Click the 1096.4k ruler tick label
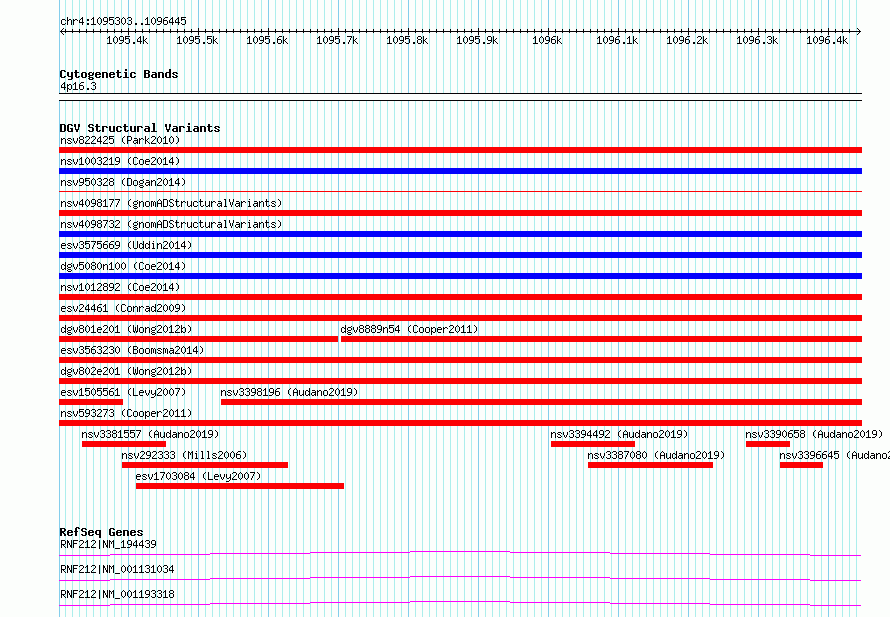 point(827,40)
